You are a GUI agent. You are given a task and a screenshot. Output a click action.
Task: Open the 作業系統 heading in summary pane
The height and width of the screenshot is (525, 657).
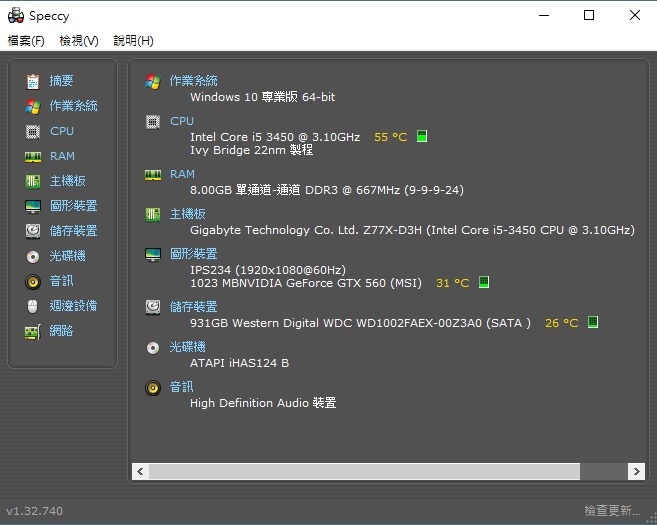click(194, 80)
